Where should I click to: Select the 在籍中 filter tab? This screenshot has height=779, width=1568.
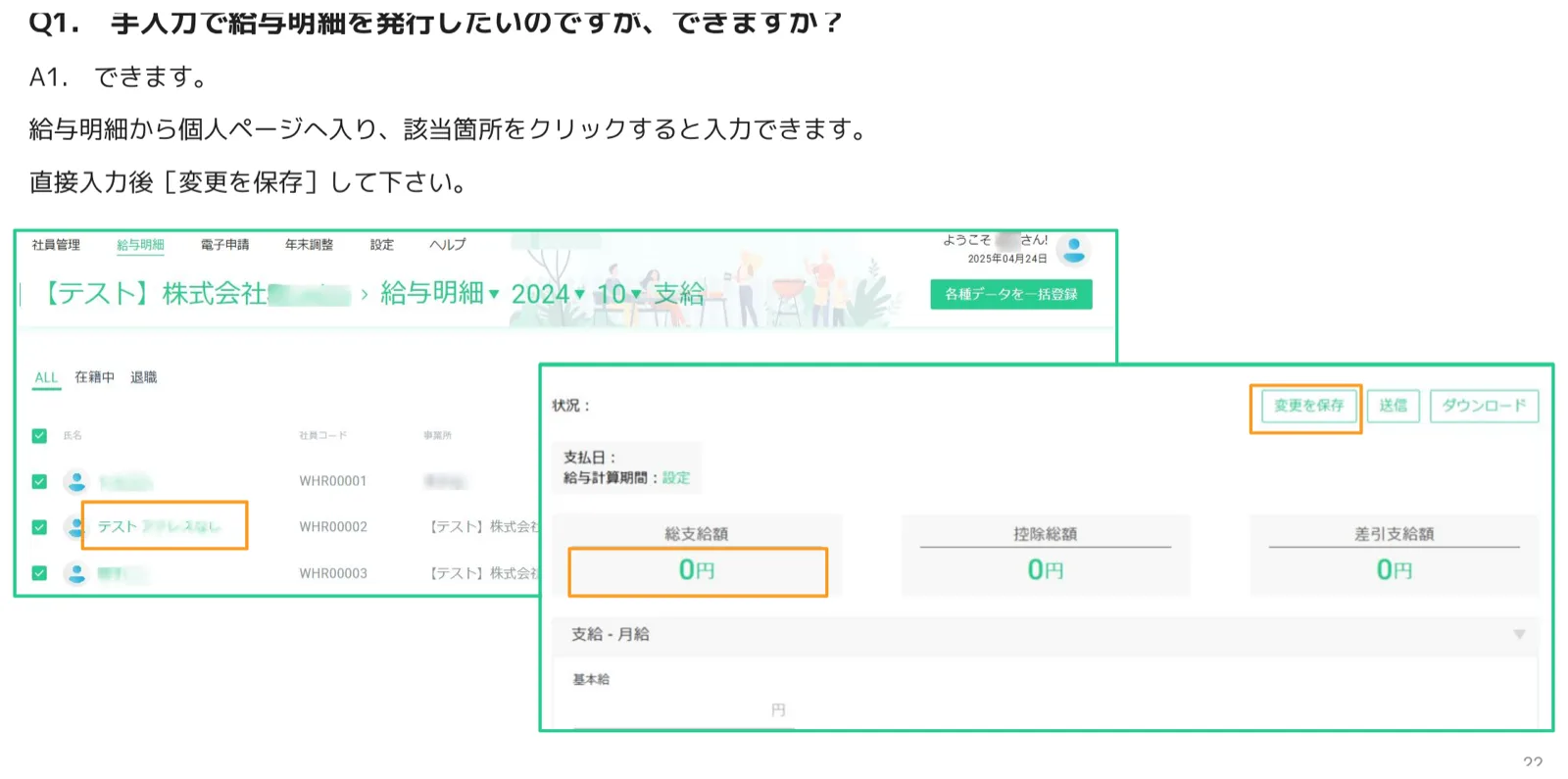[x=94, y=377]
